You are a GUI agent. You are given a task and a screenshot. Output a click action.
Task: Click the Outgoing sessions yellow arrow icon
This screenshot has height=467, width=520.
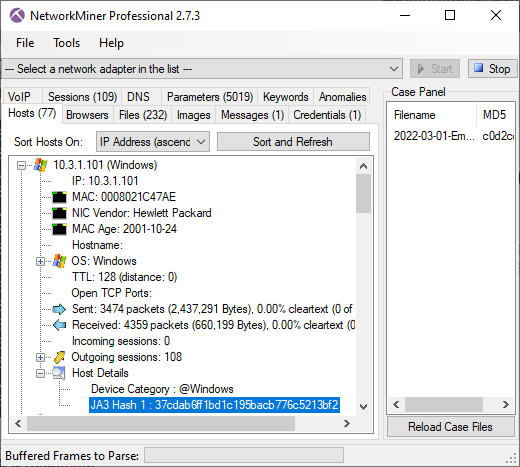click(x=59, y=357)
